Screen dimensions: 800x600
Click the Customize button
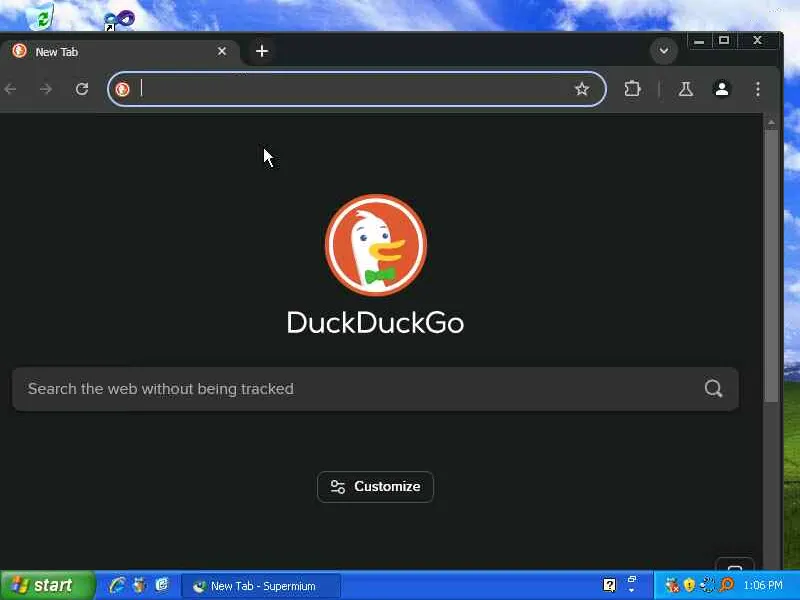376,487
